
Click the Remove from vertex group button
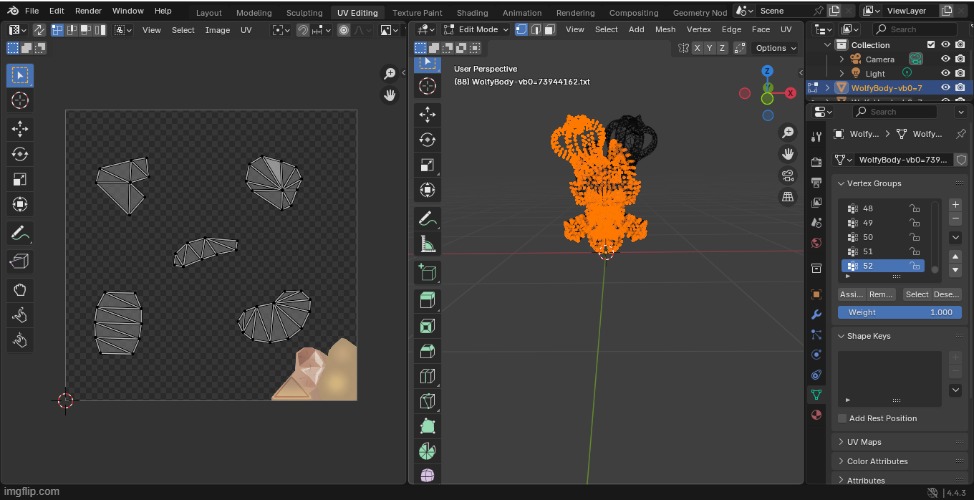click(x=881, y=294)
